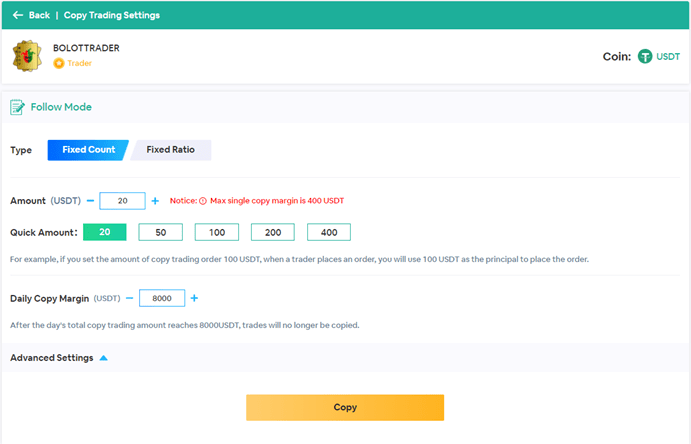
Task: Choose quick amount 100
Action: 217,232
